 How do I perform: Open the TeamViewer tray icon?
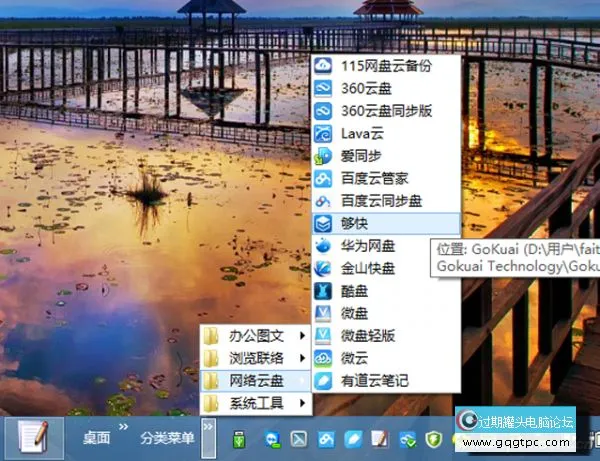coord(273,440)
